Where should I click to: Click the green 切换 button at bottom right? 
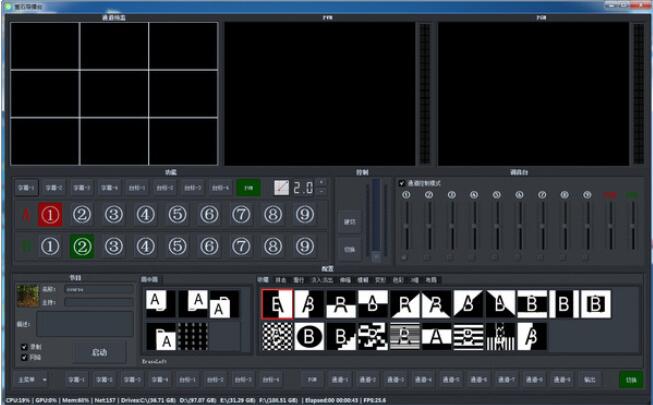[630, 380]
